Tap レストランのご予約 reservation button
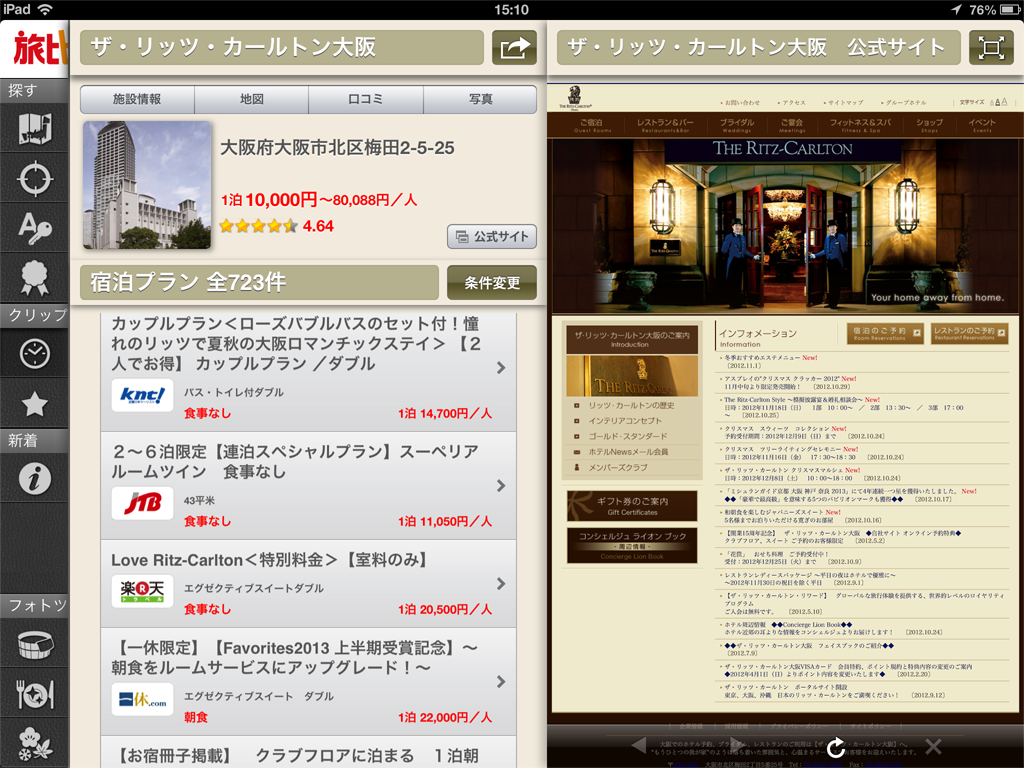The image size is (1024, 768). pos(969,333)
